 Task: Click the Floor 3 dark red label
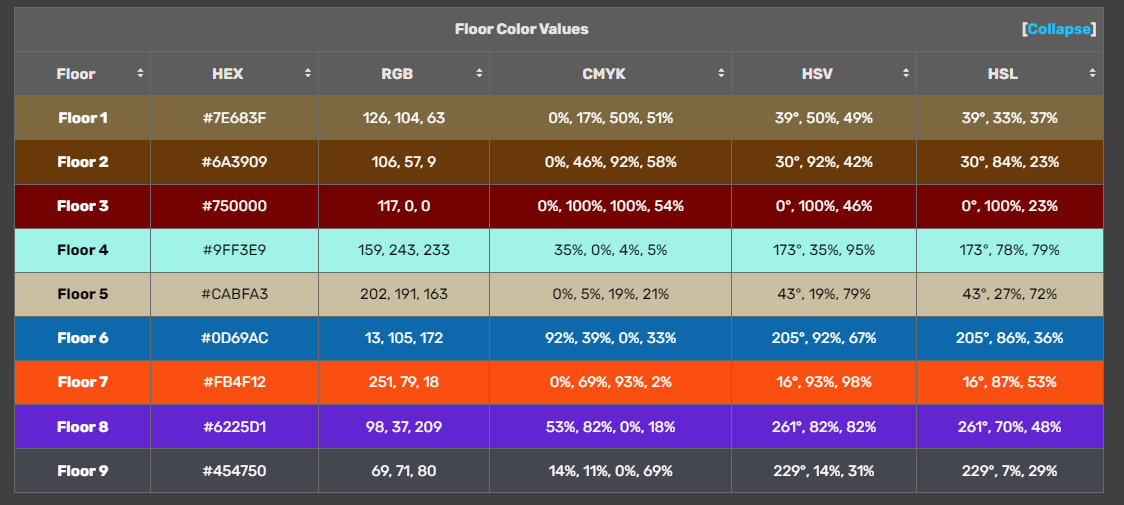[83, 206]
